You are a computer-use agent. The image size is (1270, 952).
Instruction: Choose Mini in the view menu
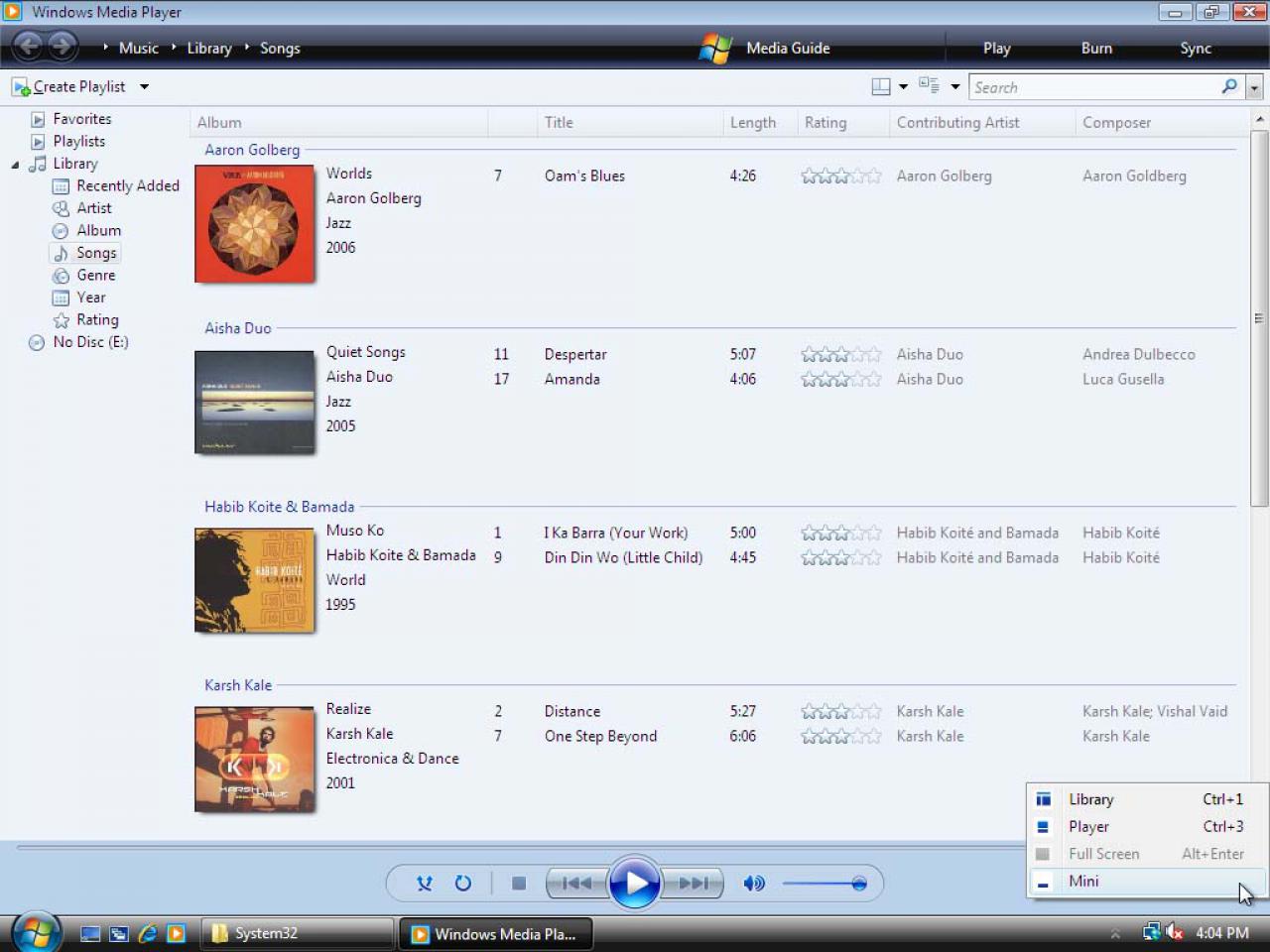(1146, 882)
